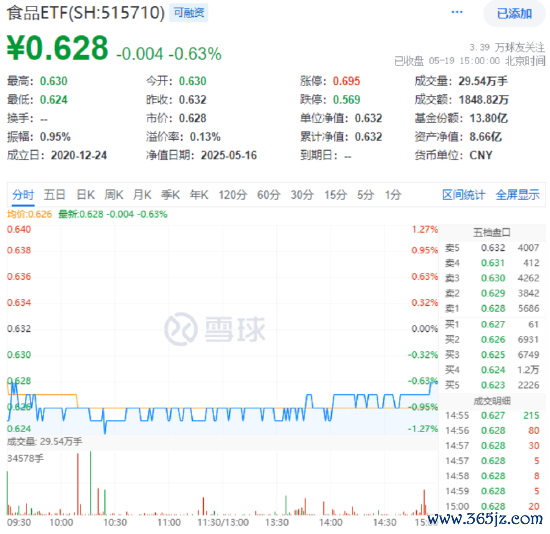Click 净值日期 2025-05-16
The image size is (550, 534).
point(229,155)
